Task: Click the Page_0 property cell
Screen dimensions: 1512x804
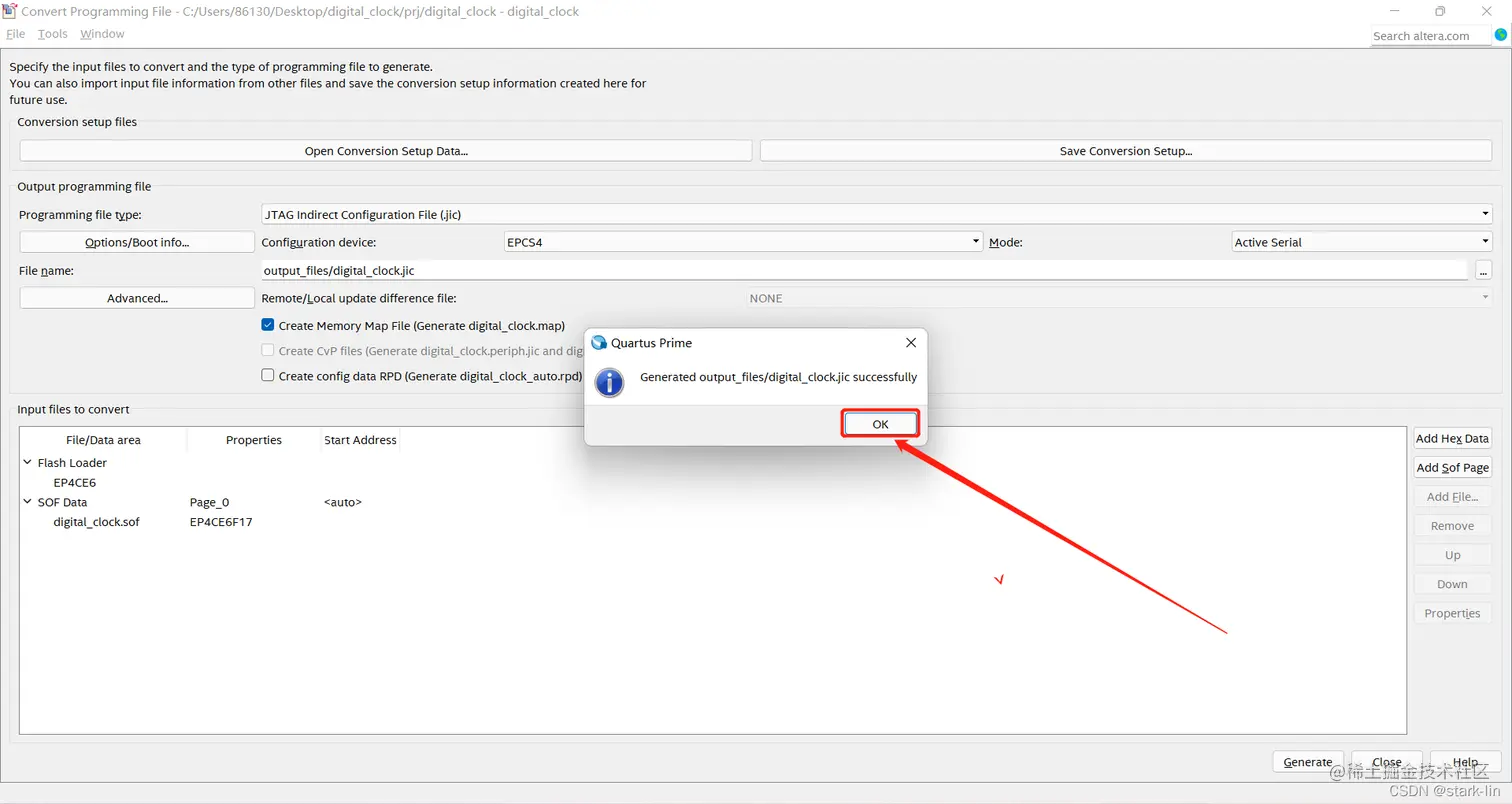Action: click(209, 502)
